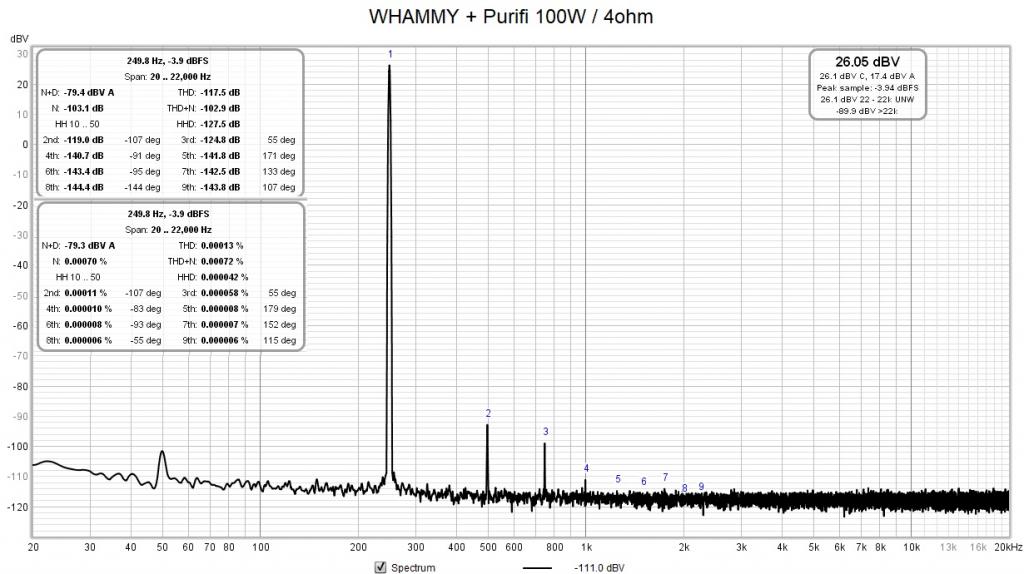Click 3rd harmonic value -124.8 dB
Image resolution: width=1024 pixels, height=574 pixels.
220,140
